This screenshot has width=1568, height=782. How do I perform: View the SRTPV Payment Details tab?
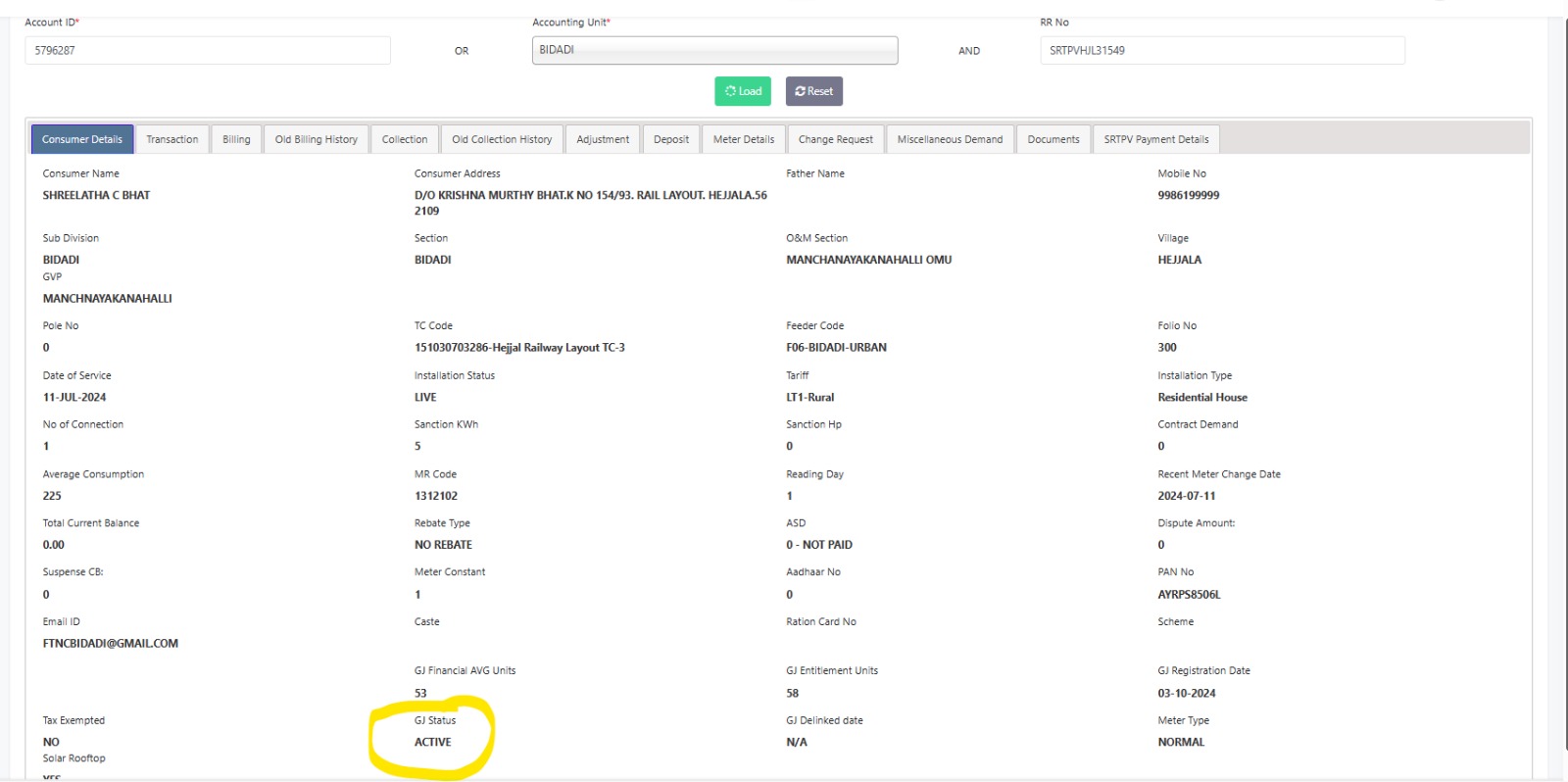[x=1156, y=139]
